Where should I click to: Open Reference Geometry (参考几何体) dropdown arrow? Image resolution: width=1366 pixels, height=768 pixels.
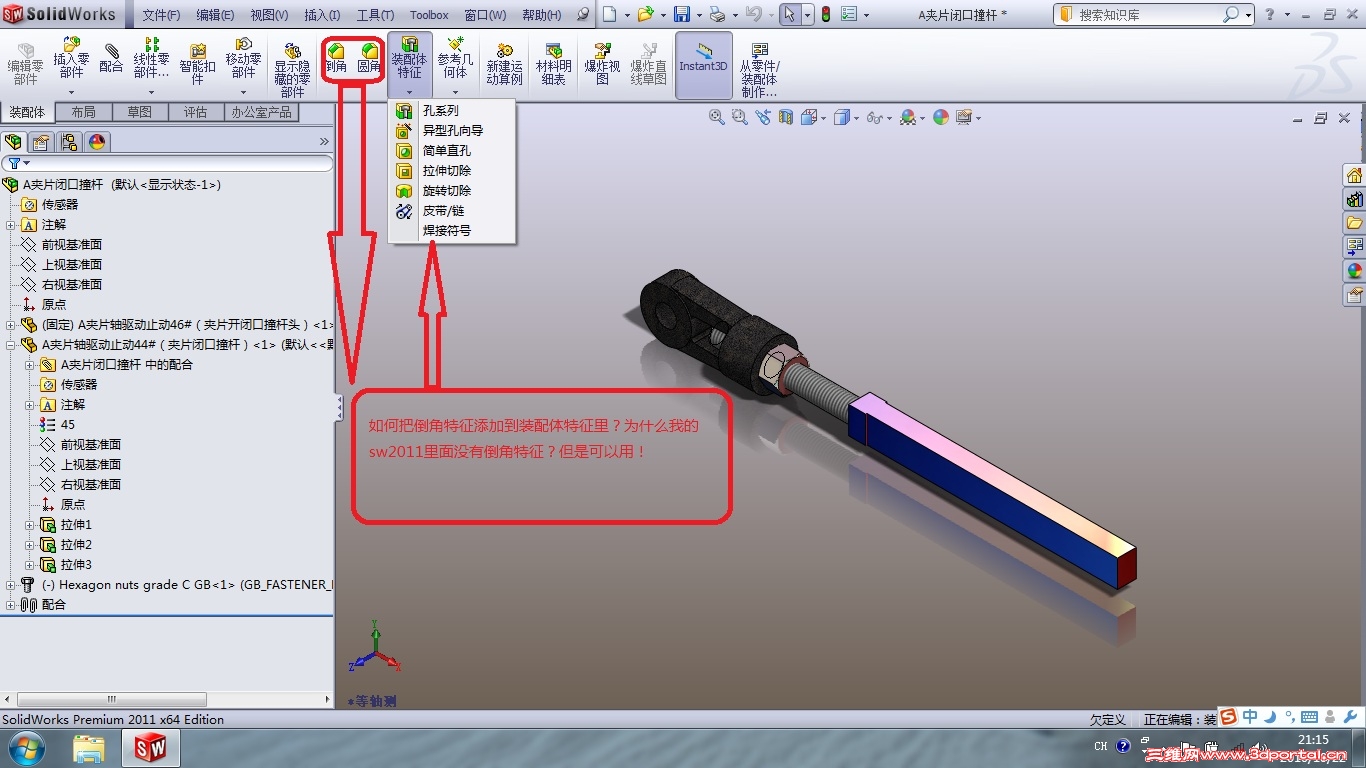pos(455,92)
